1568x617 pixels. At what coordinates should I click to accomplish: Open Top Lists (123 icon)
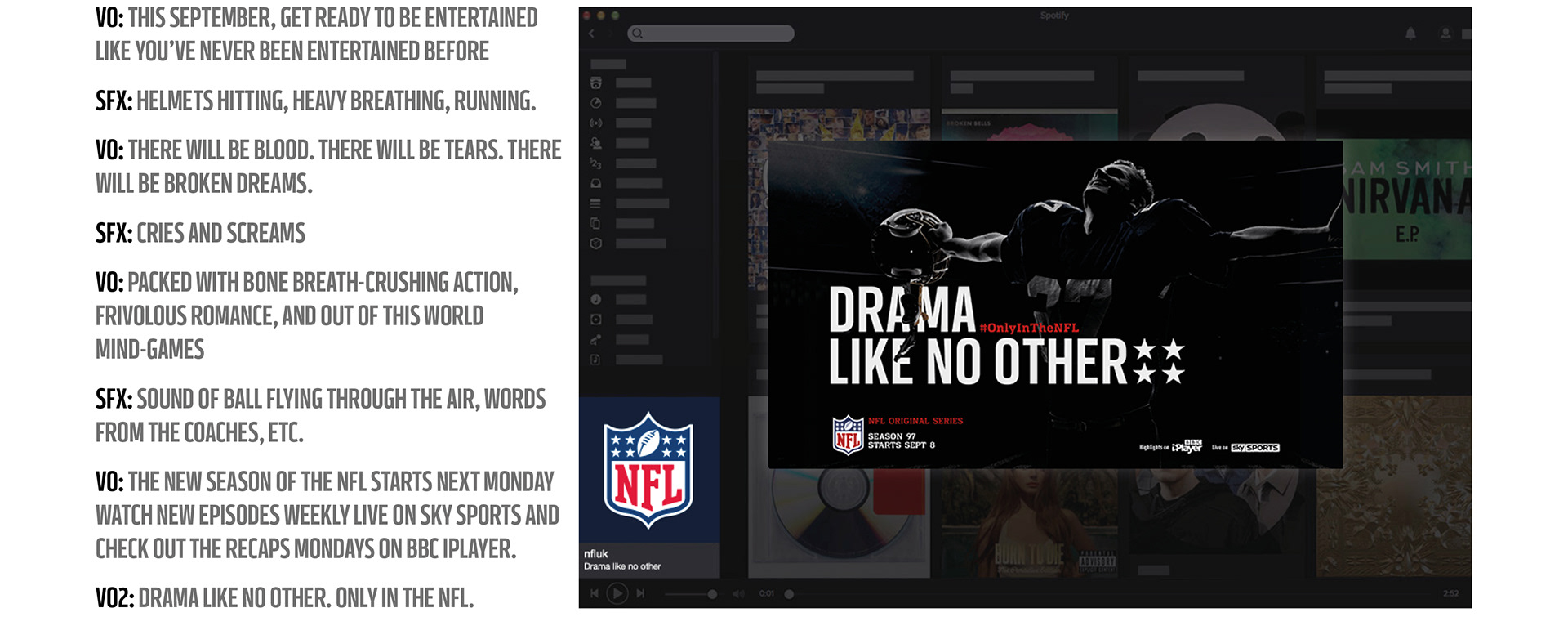596,163
